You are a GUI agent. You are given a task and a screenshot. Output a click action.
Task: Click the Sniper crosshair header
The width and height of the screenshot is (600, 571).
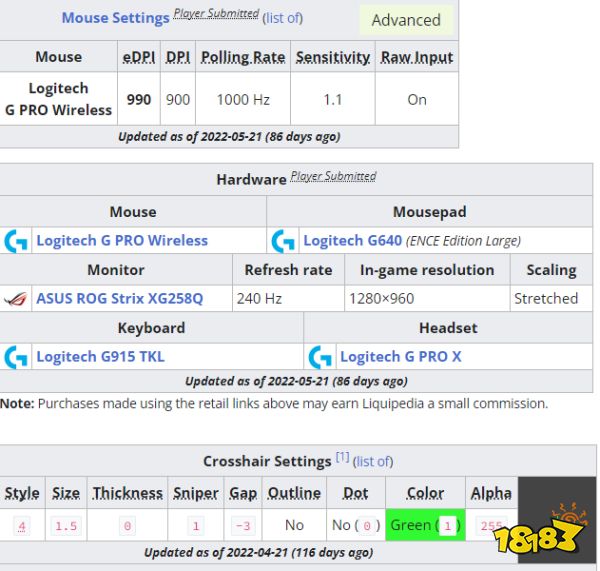click(196, 493)
